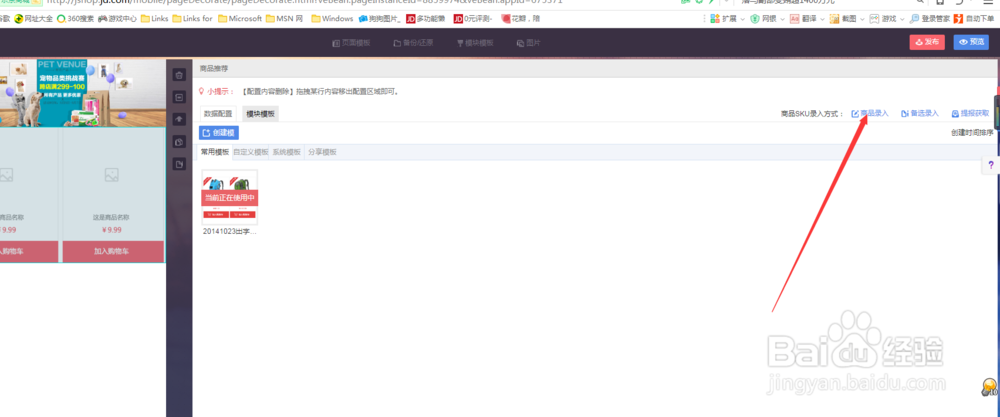Click the blue 预览 preview button
This screenshot has width=1000, height=417.
971,42
